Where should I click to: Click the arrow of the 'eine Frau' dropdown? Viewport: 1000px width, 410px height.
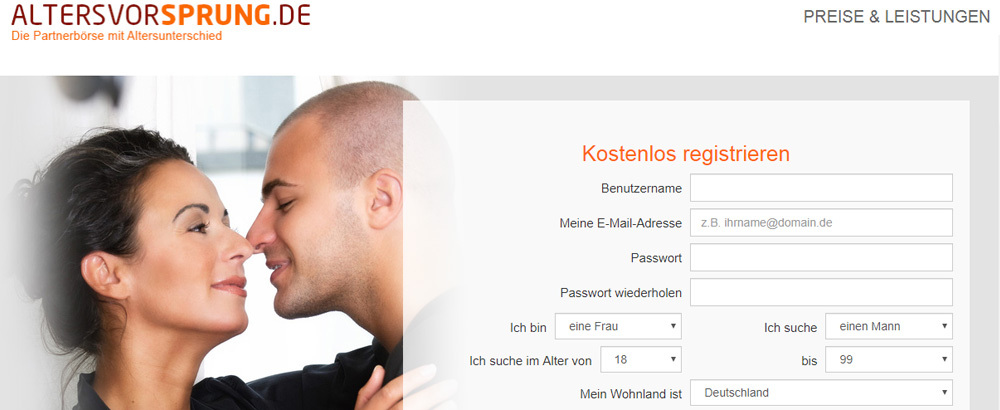[673, 326]
